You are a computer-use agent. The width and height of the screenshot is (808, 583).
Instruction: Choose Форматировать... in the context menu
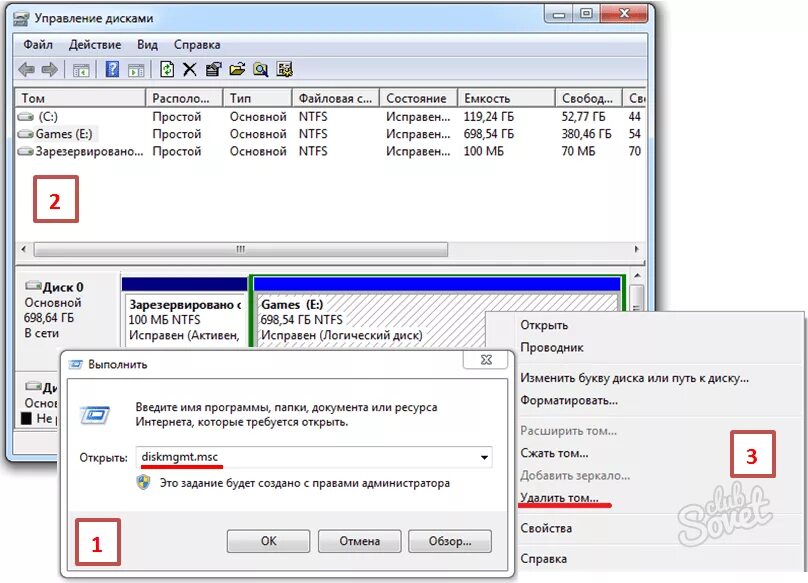569,400
